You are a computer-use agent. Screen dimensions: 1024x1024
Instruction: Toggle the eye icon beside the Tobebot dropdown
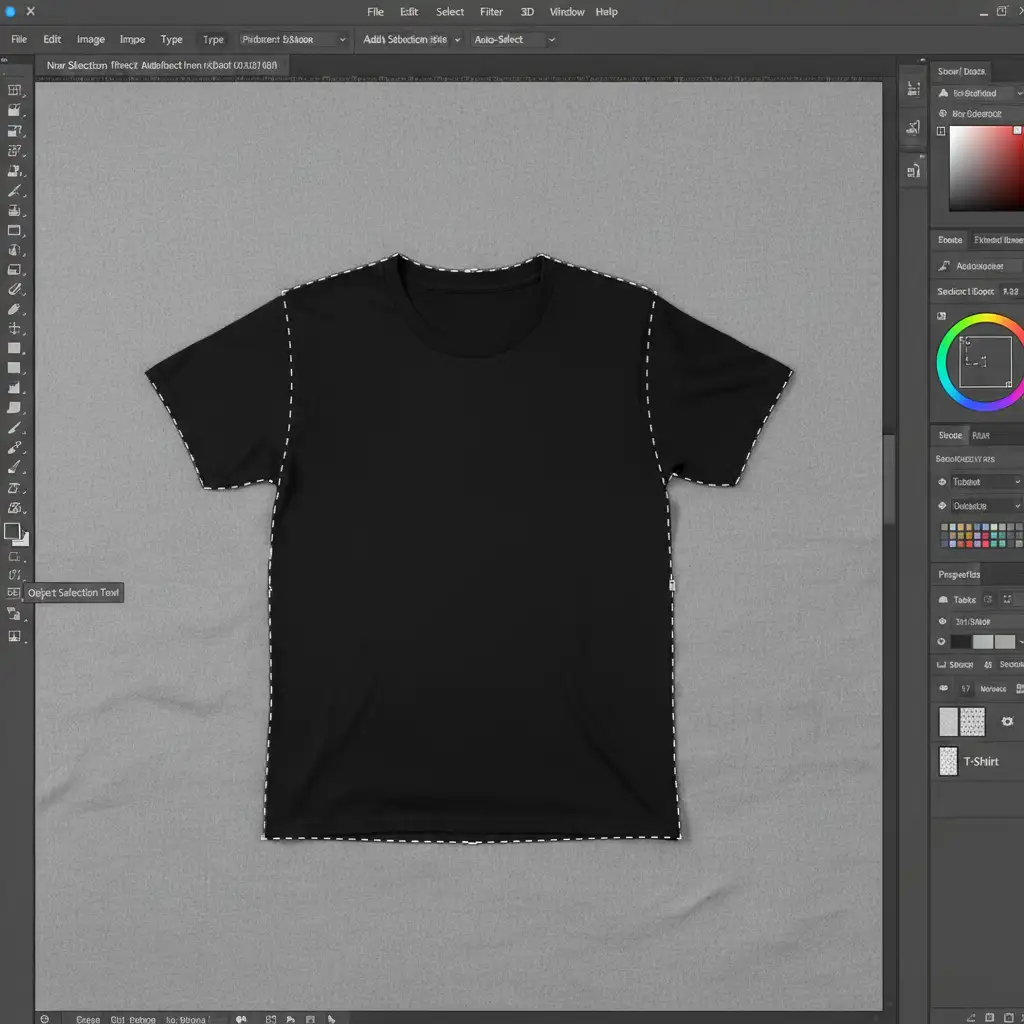click(x=942, y=482)
